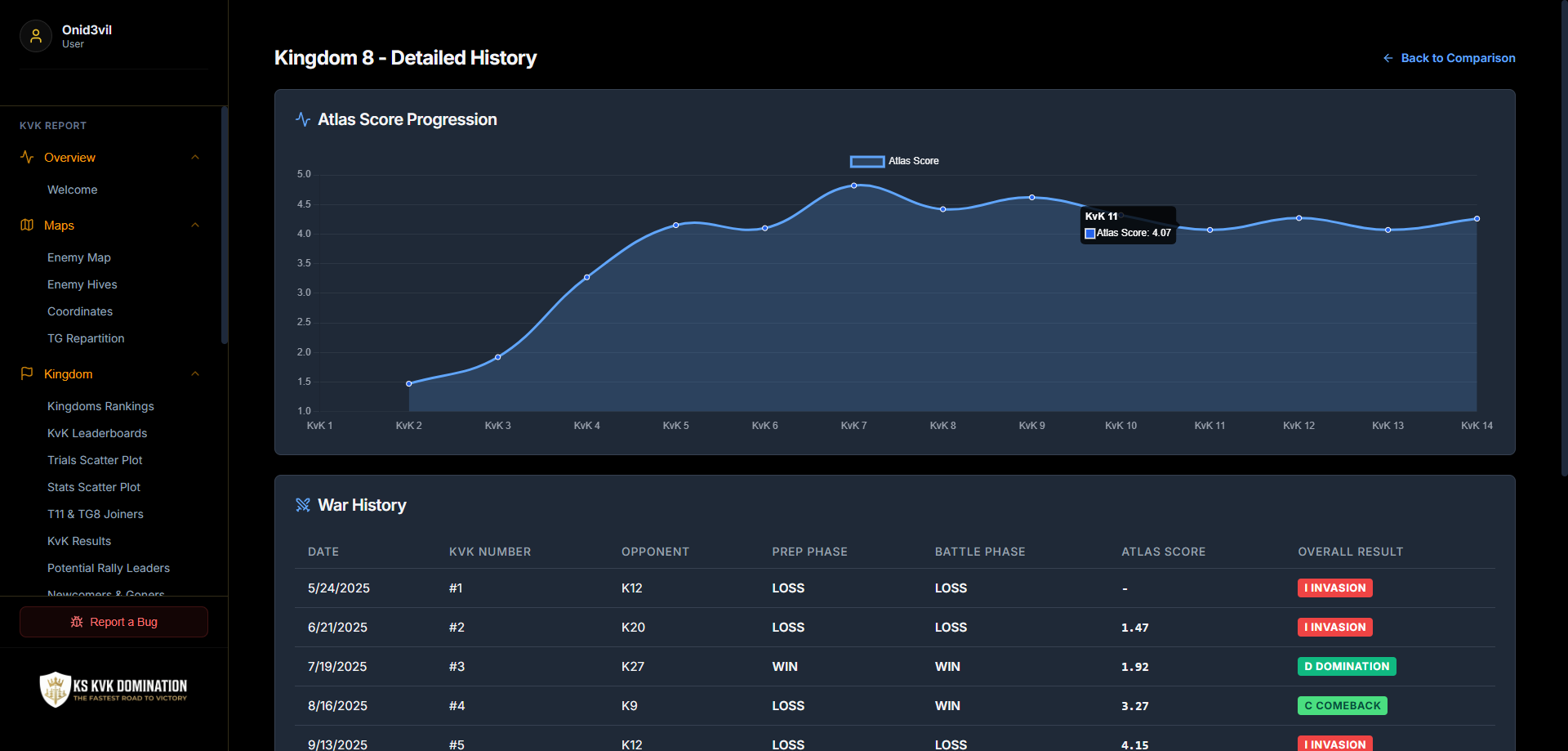Click the Kingdom flag icon
Viewport: 1568px width, 751px height.
27,373
